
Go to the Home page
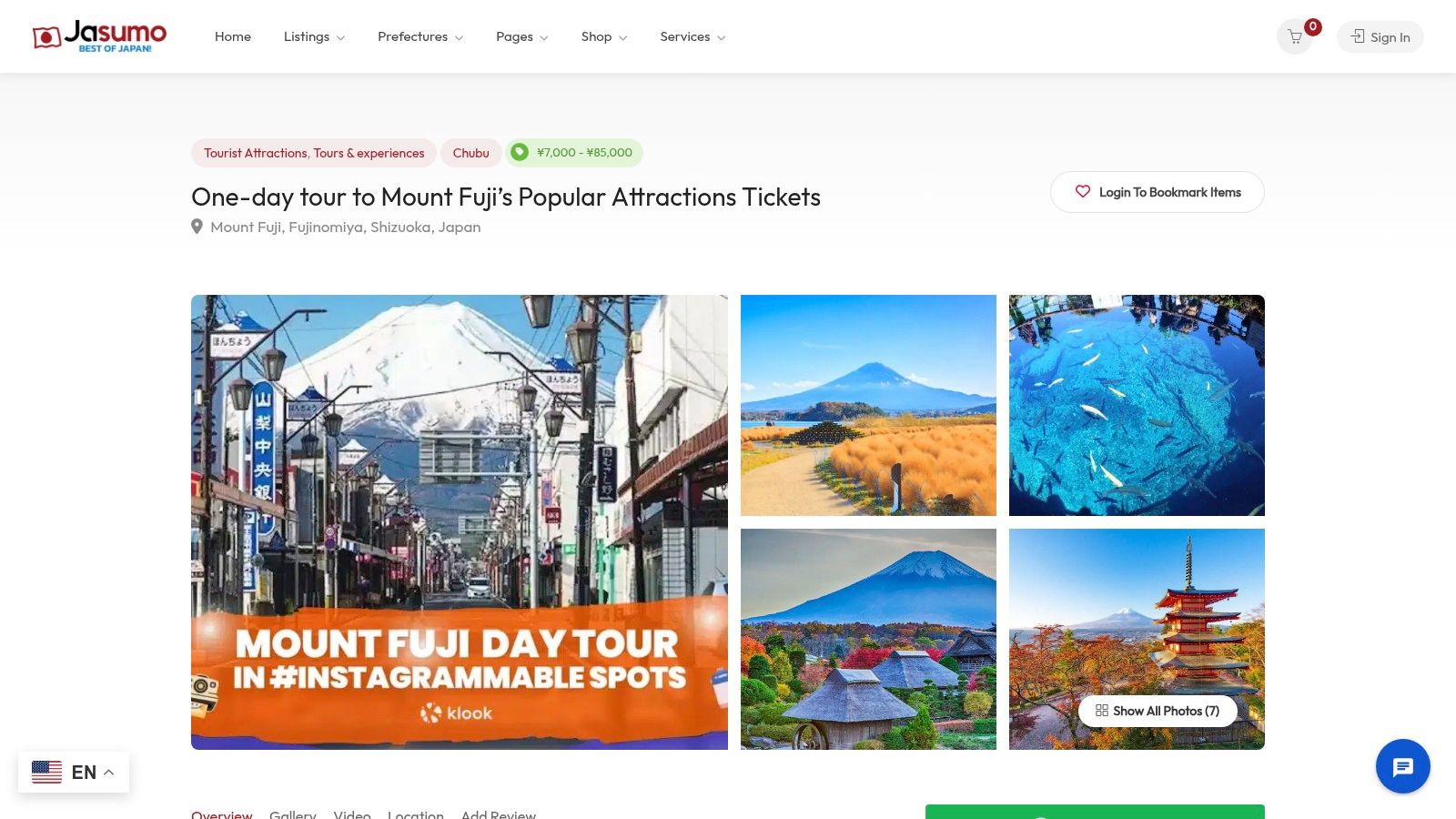pyautogui.click(x=233, y=36)
